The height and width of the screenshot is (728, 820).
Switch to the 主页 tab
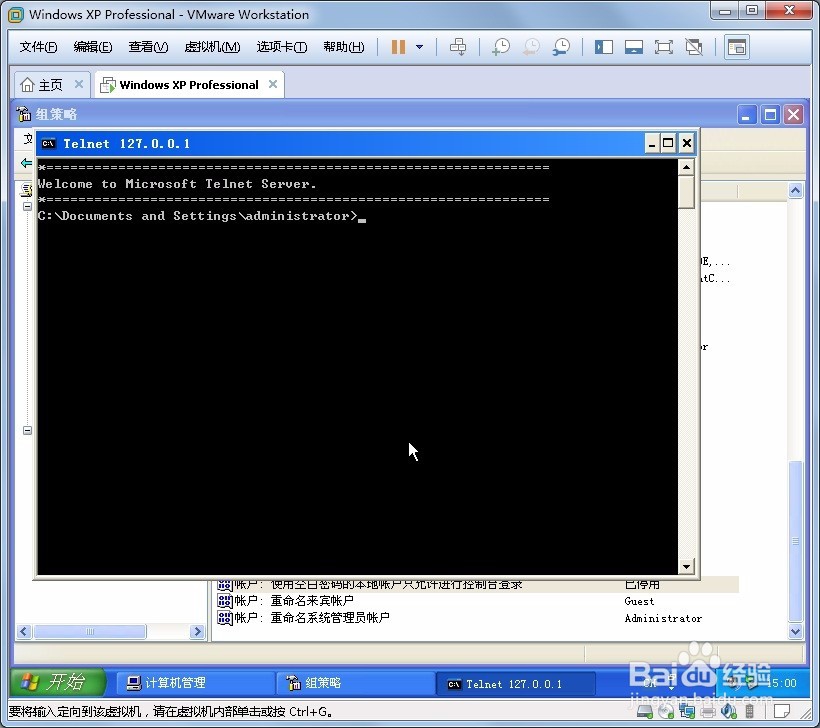tap(45, 84)
